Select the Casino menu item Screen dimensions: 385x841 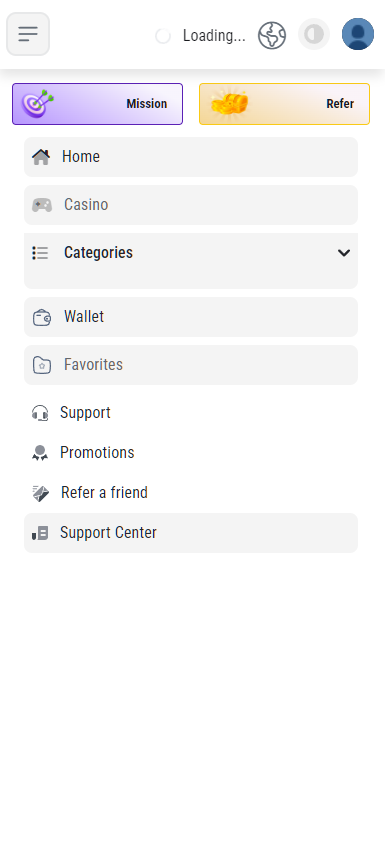pyautogui.click(x=191, y=205)
